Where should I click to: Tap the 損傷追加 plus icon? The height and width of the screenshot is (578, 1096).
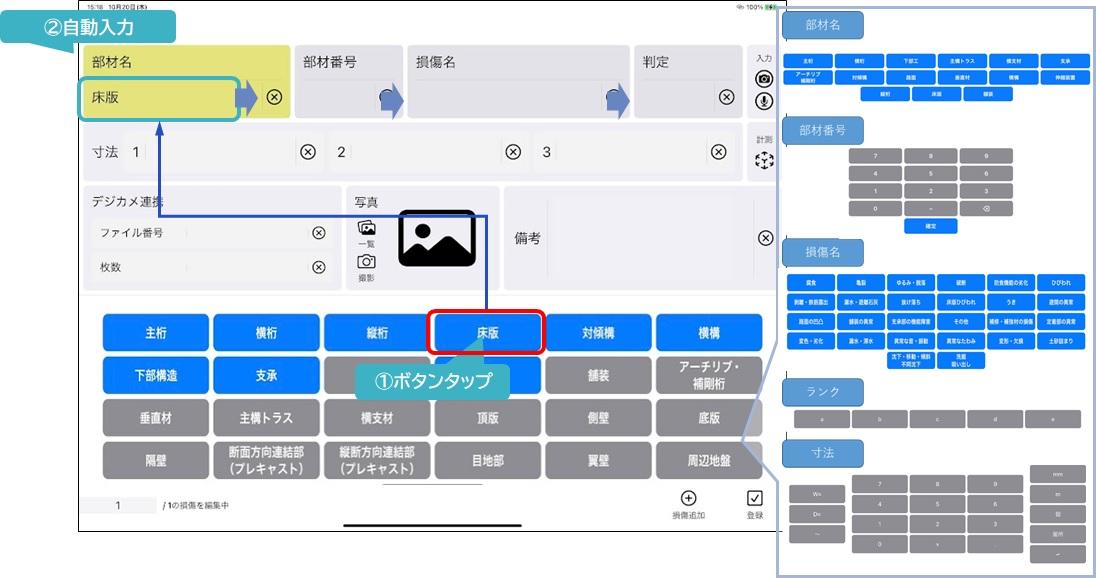688,498
